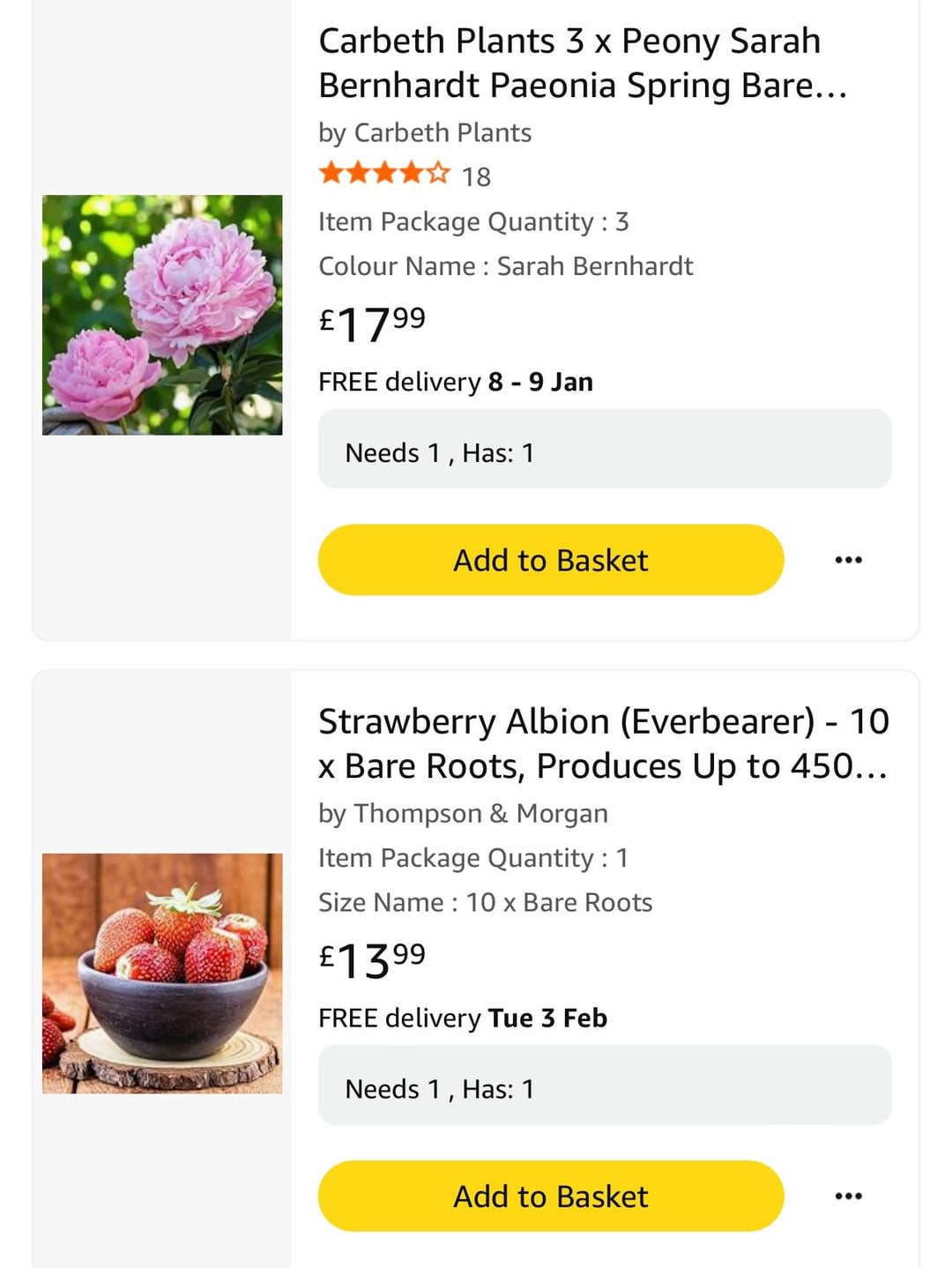Click the "by Carbeth Plants" seller text
Image resolution: width=952 pixels, height=1268 pixels.
point(425,133)
